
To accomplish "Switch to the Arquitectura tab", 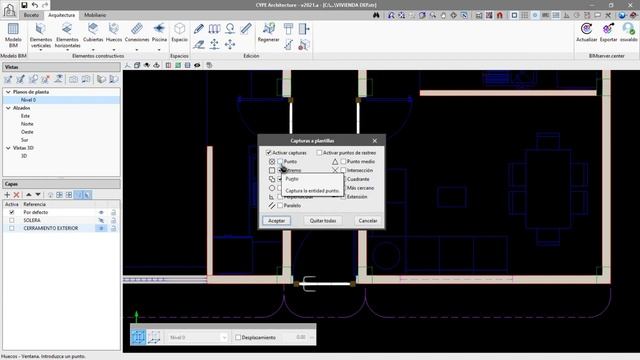I will [61, 15].
